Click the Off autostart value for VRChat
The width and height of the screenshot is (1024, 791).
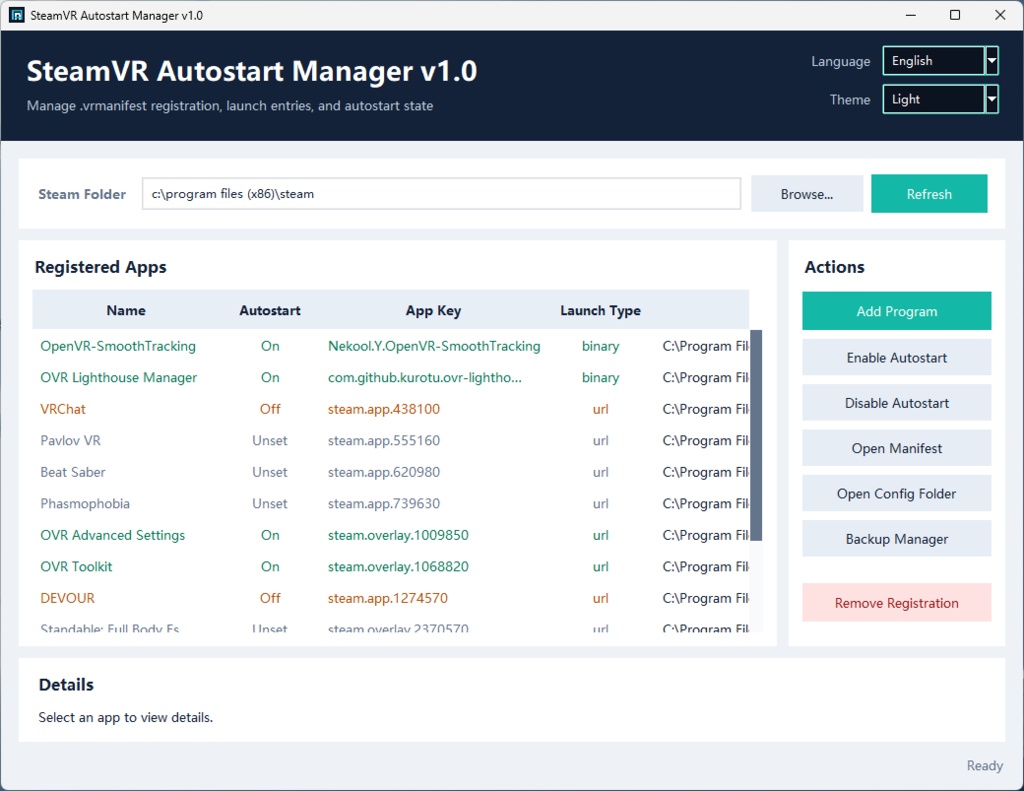pos(270,409)
